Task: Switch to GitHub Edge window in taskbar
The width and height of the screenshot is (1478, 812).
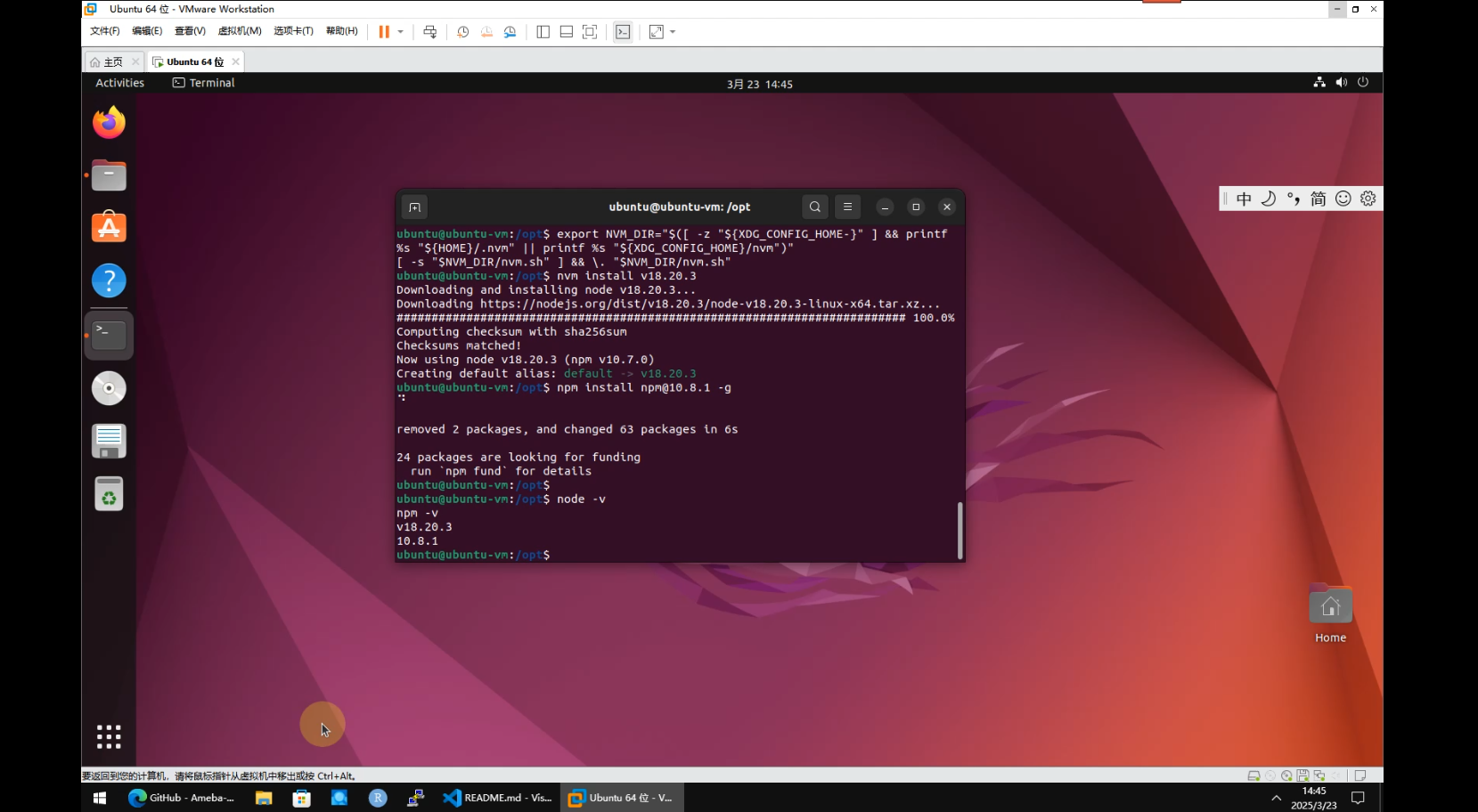Action: point(181,798)
